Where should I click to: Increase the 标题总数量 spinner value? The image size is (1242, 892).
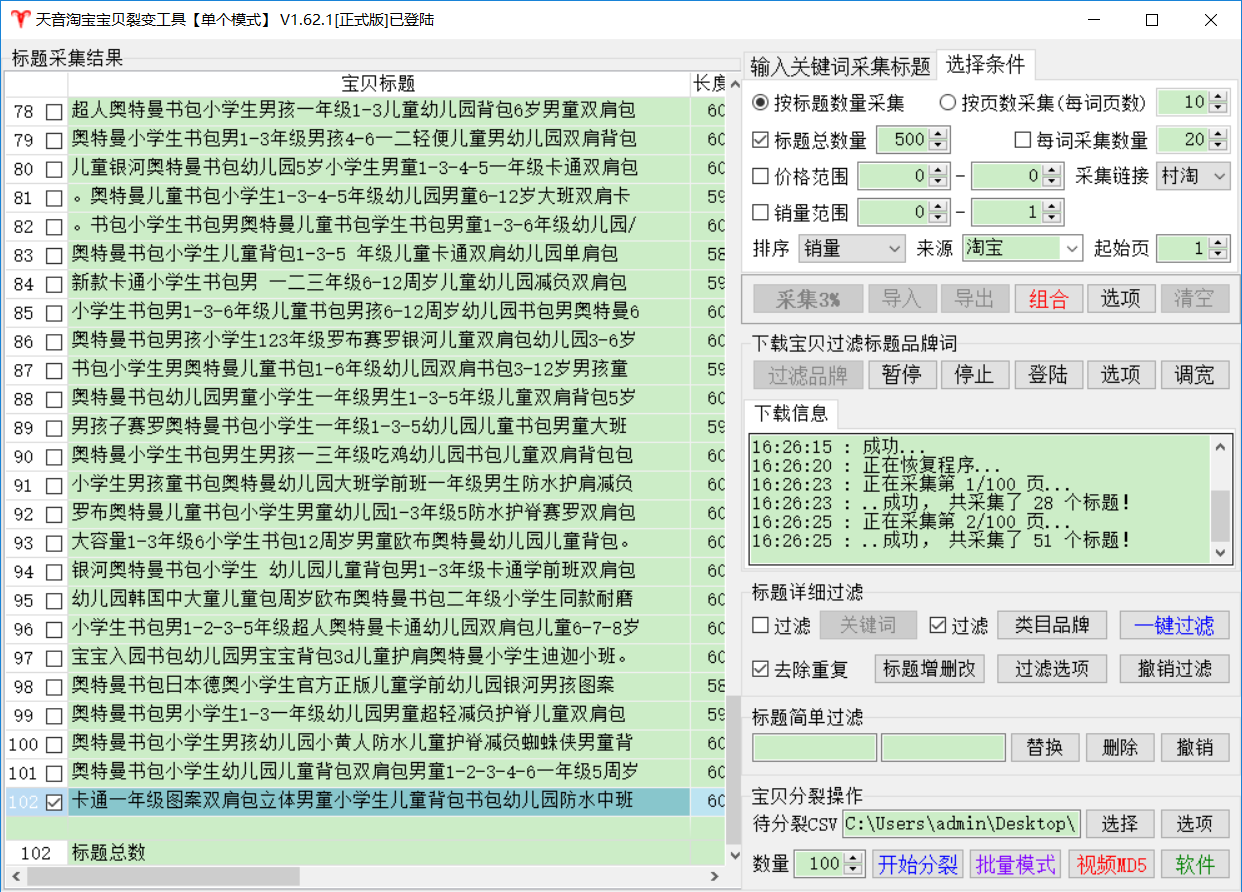click(x=937, y=134)
